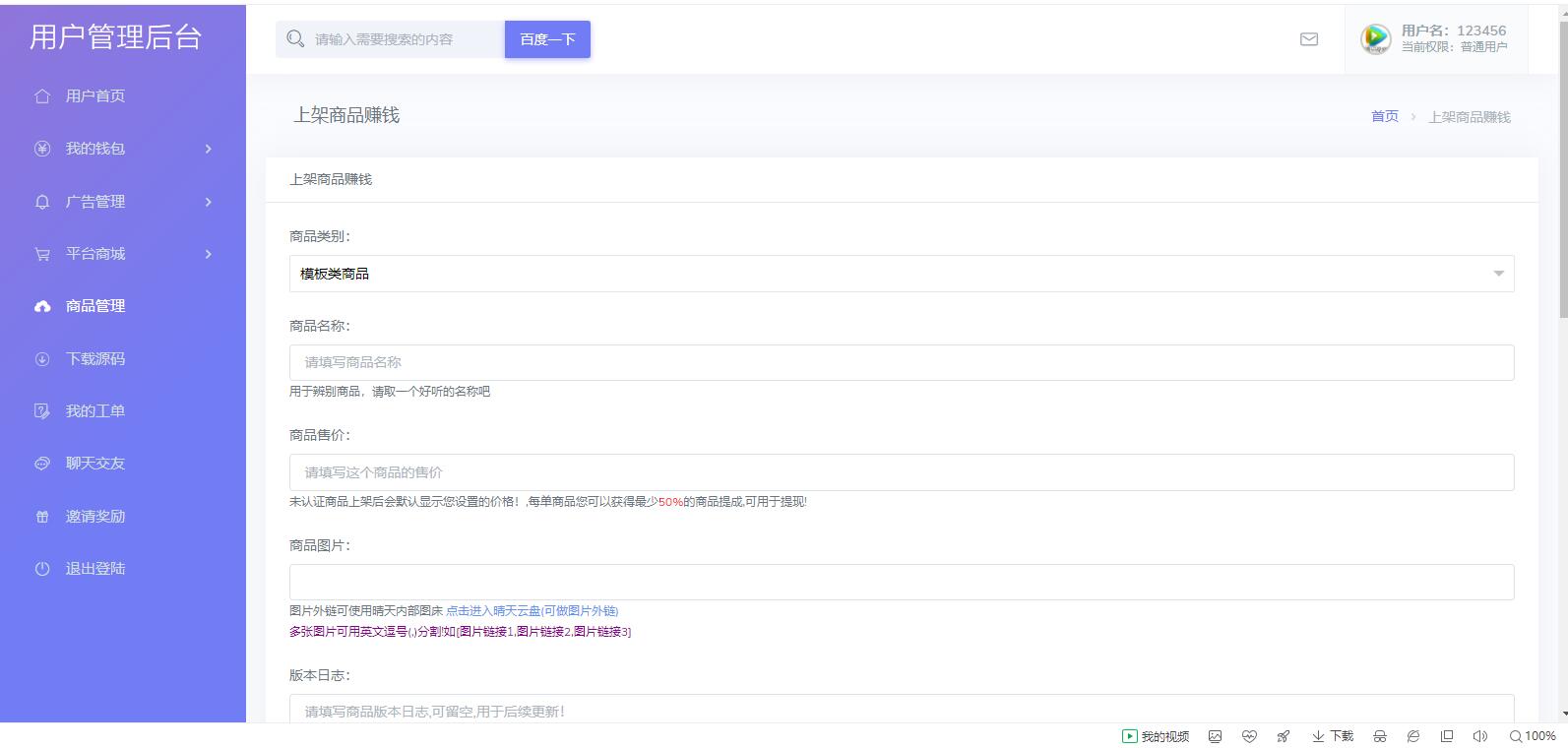Image resolution: width=1568 pixels, height=748 pixels.
Task: Click the user avatar icon
Action: 1374,39
